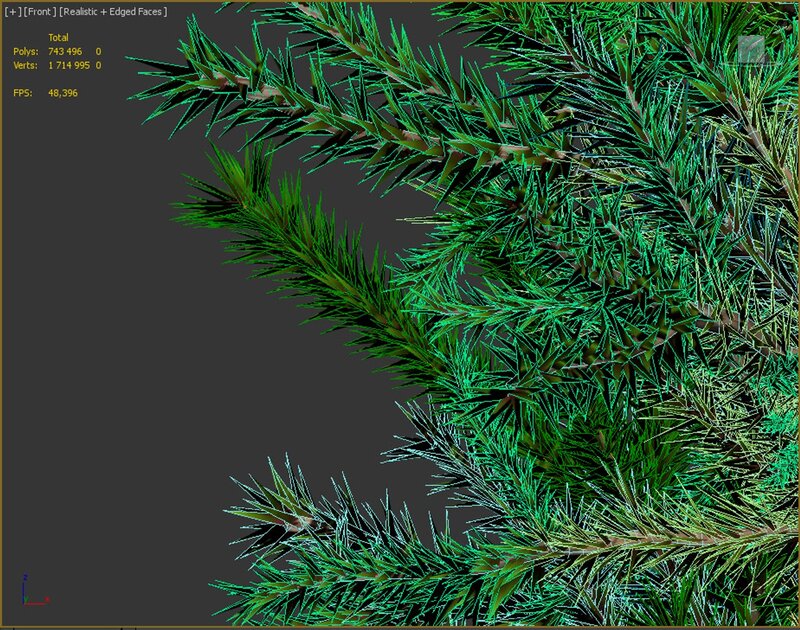Click the Total column header in statistics

[x=59, y=37]
